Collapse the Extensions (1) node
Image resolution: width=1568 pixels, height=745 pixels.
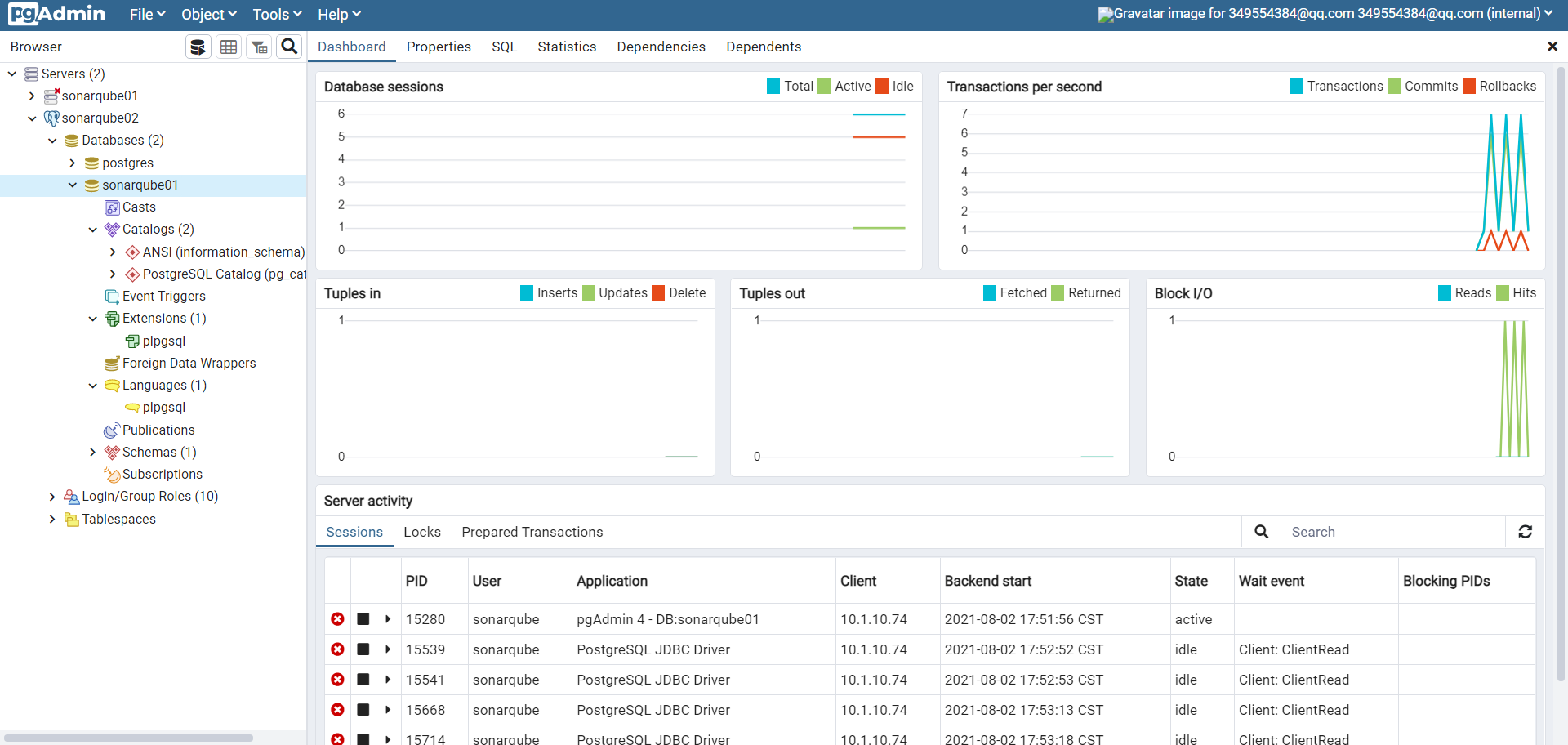[x=93, y=319]
